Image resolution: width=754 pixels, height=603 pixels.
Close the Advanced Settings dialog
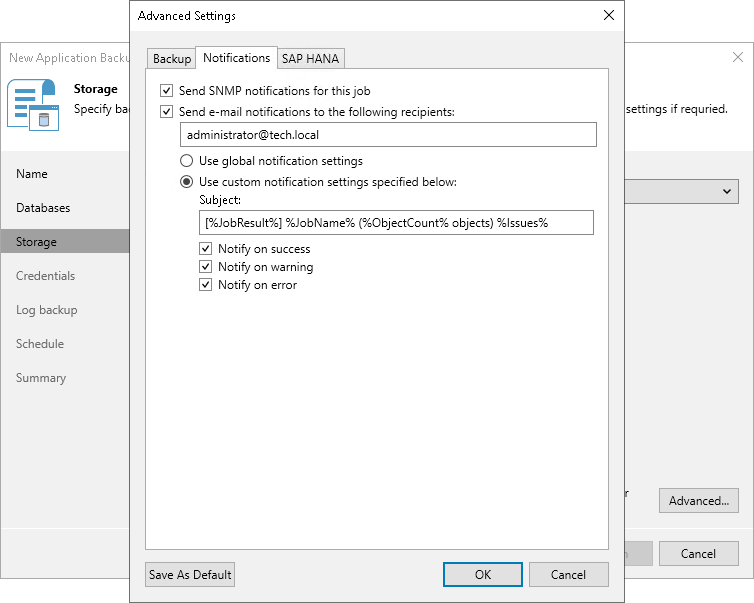pyautogui.click(x=609, y=15)
